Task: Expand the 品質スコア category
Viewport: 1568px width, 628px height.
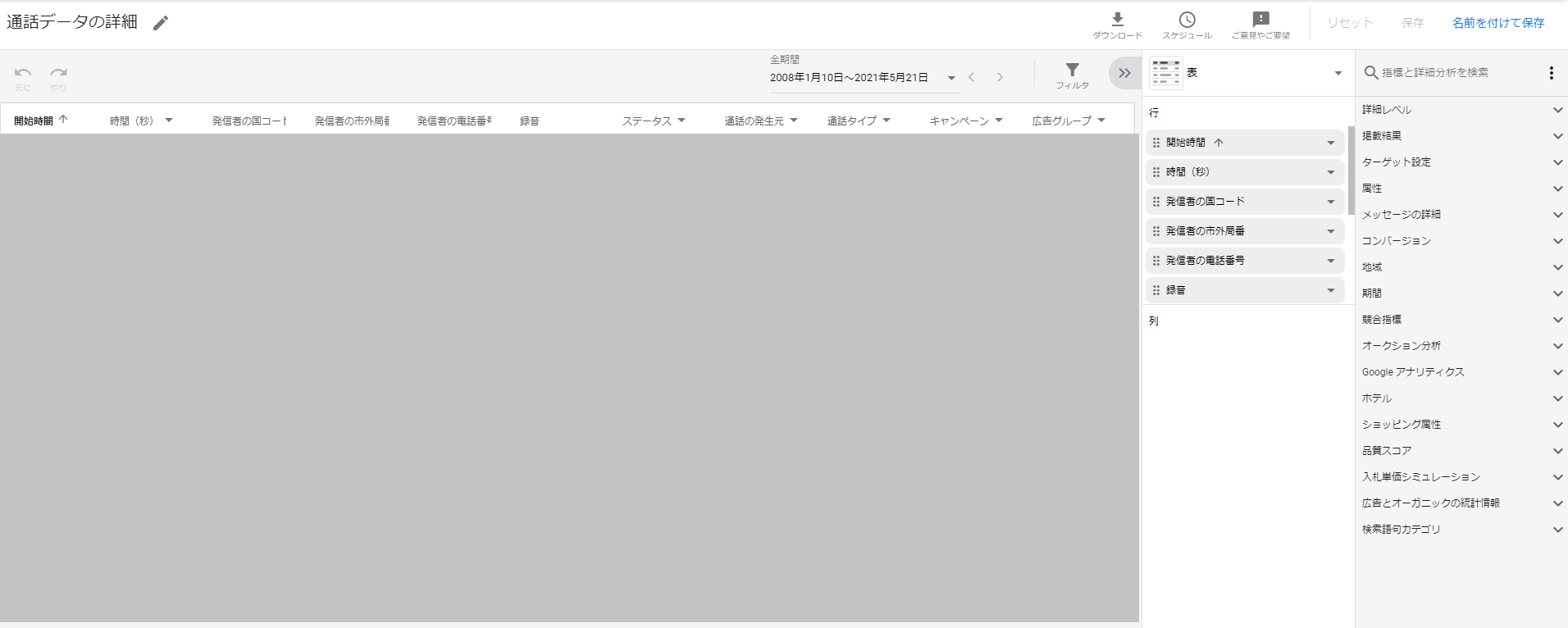Action: (x=1557, y=451)
